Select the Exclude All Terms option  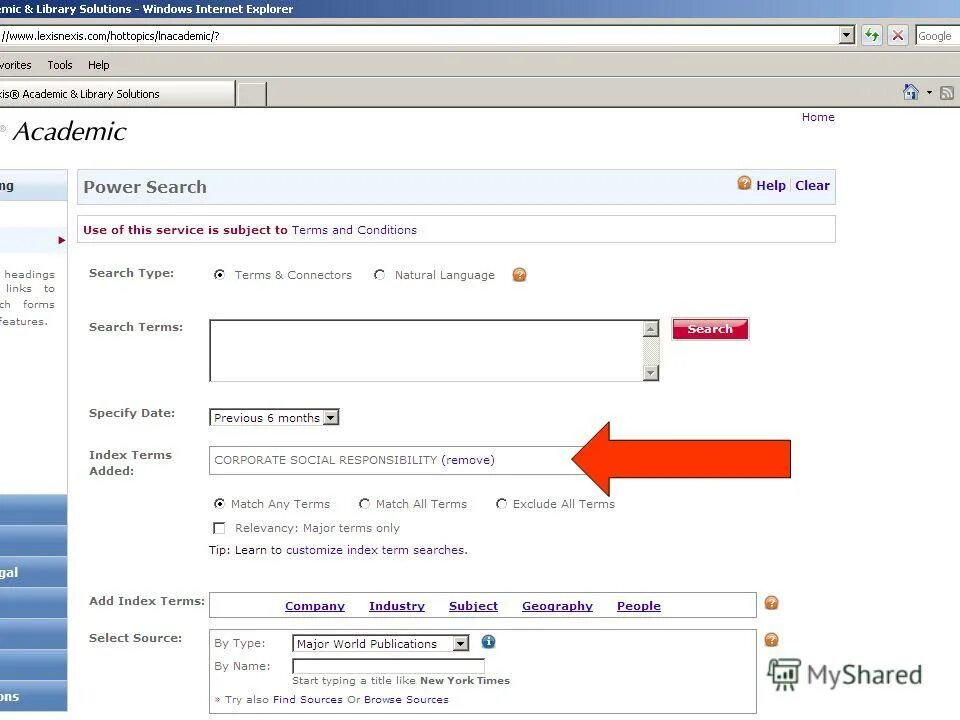[501, 504]
